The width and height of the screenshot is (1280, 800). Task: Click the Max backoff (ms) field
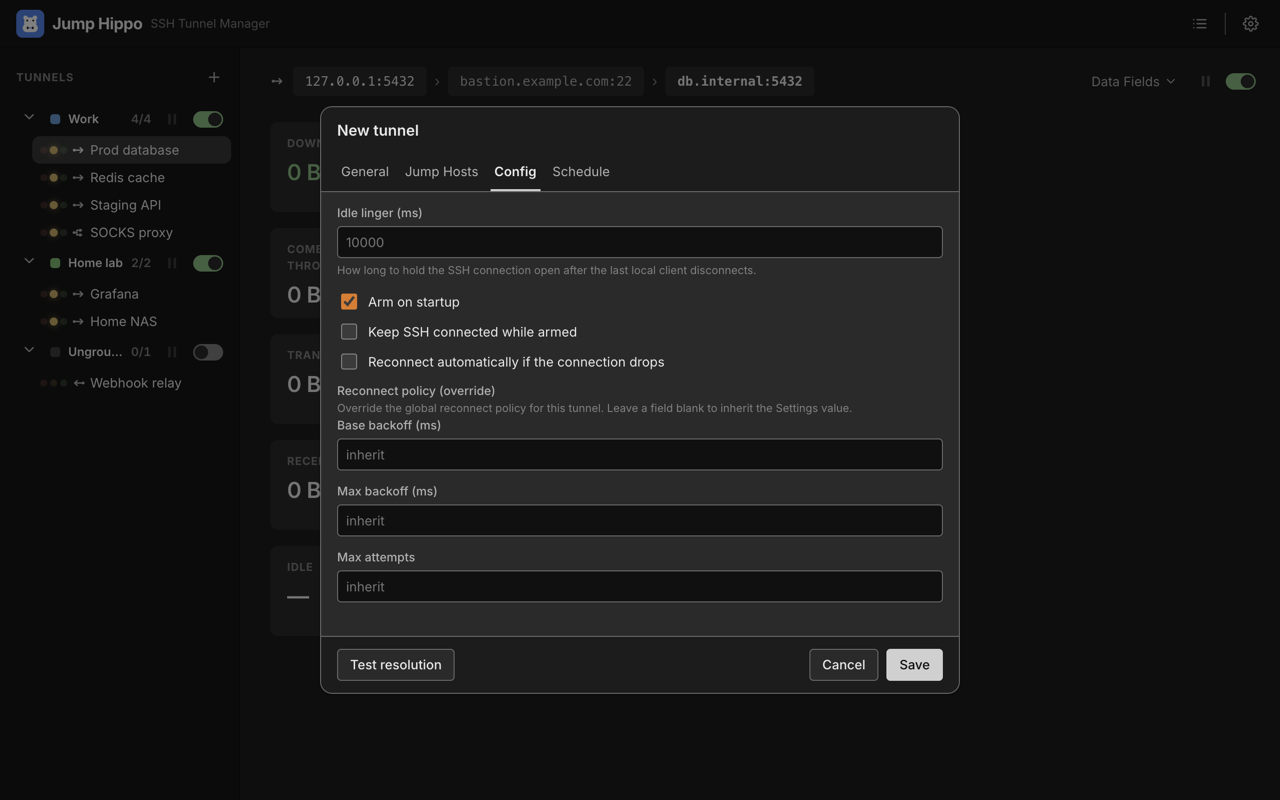[x=640, y=520]
